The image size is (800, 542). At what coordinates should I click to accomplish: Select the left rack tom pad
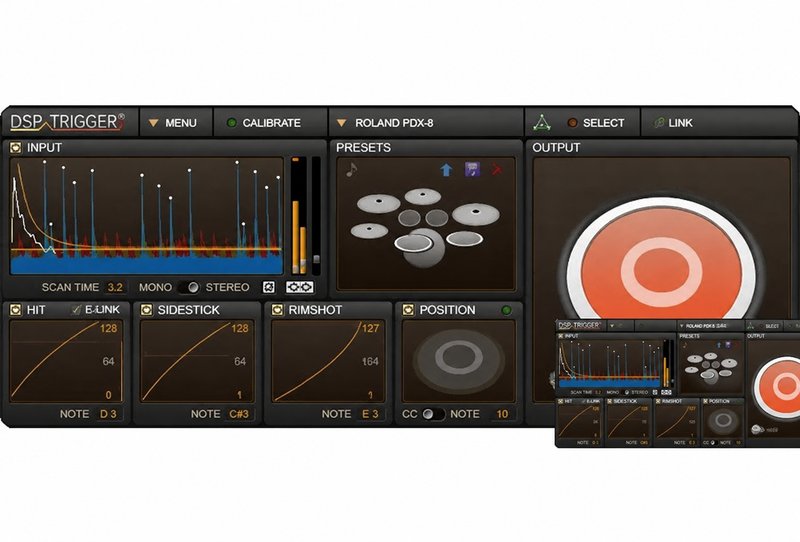409,218
